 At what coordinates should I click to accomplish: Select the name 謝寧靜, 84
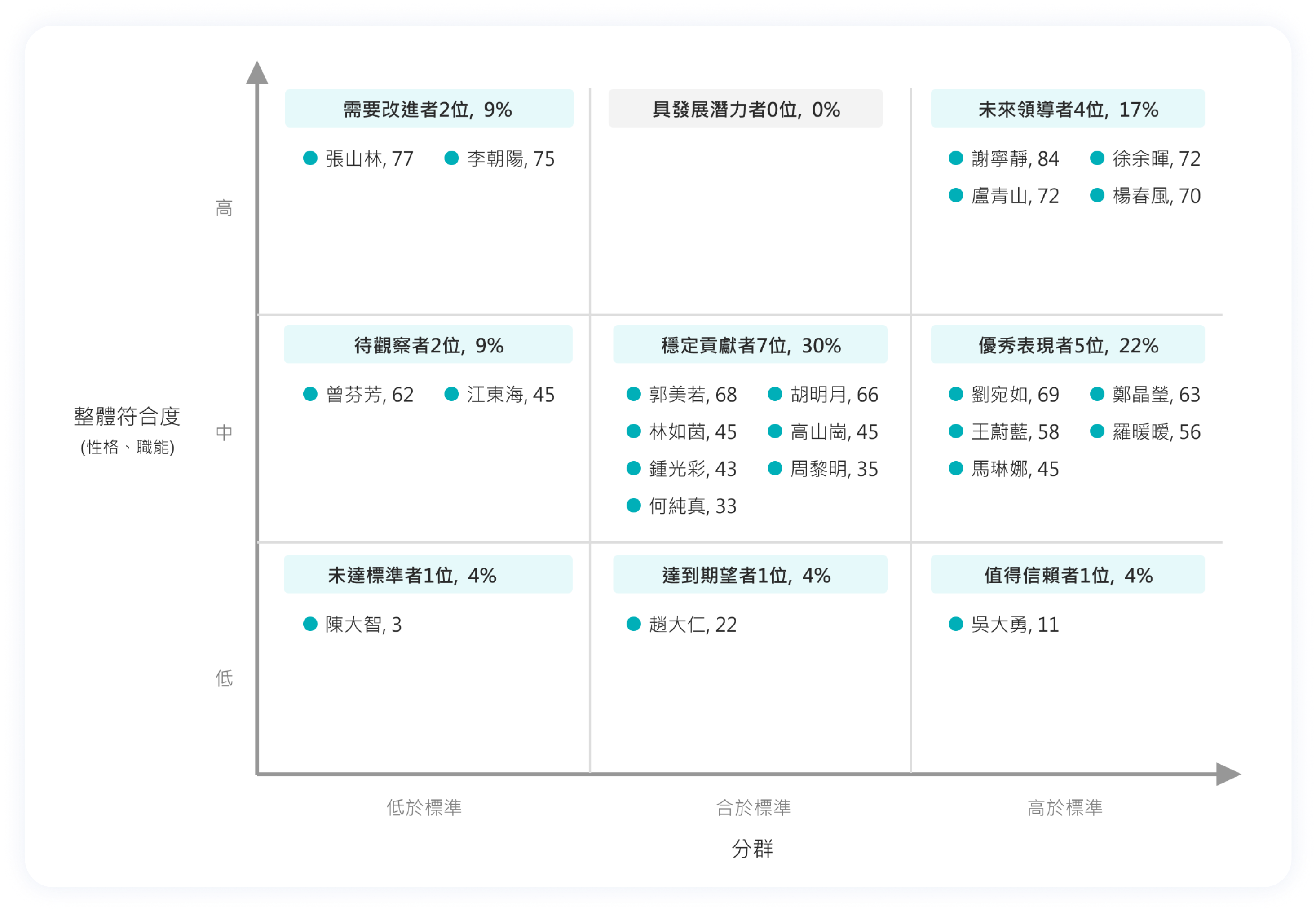(1015, 158)
